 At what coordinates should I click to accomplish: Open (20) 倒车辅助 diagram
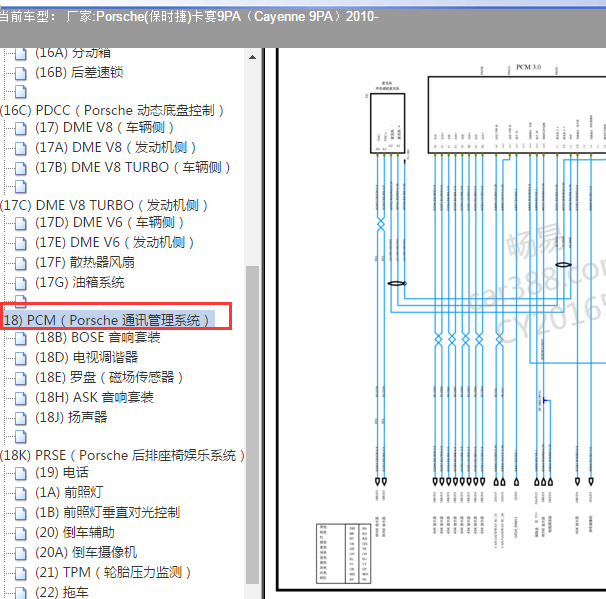(75, 533)
